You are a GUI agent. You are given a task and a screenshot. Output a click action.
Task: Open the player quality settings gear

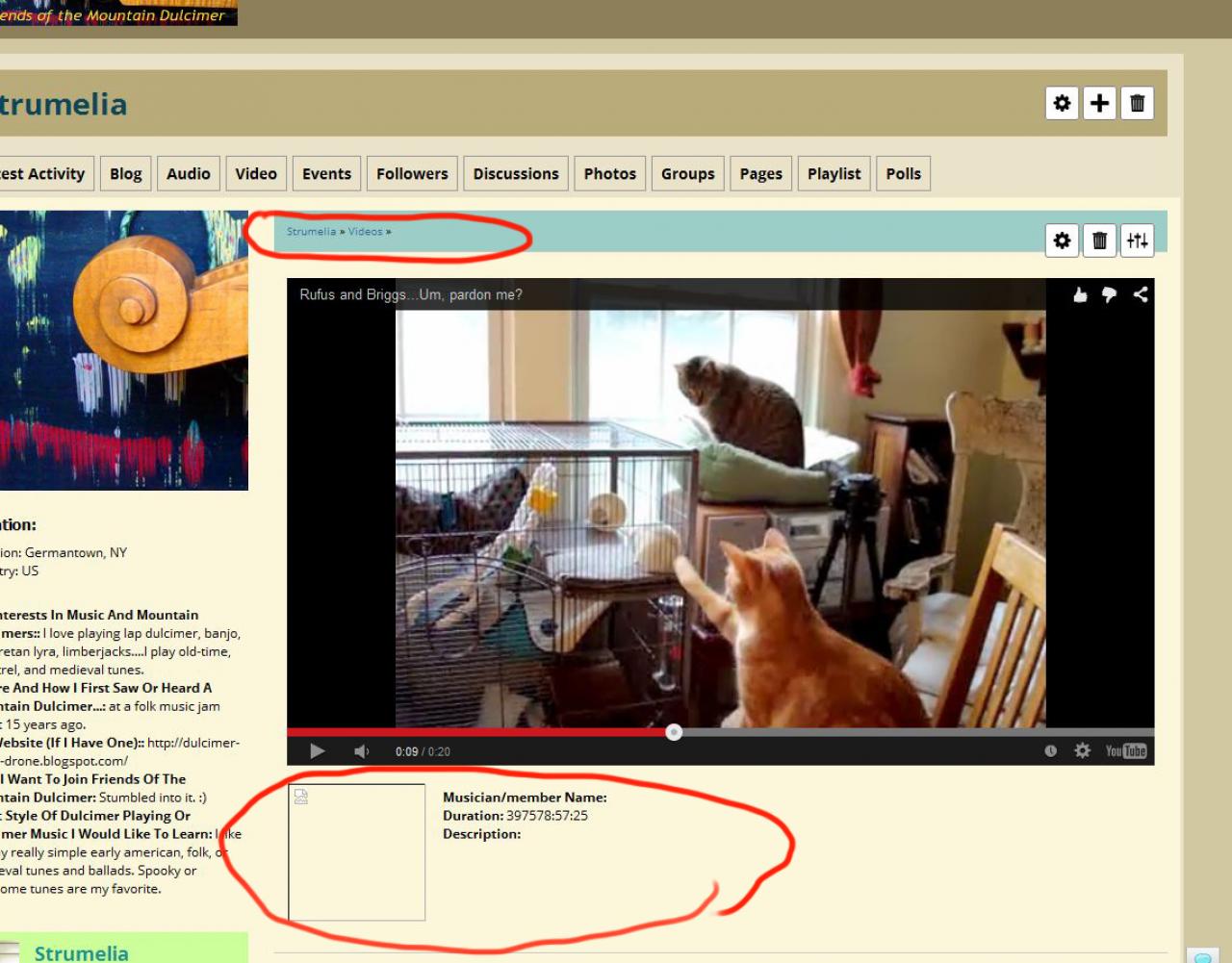coord(1082,750)
